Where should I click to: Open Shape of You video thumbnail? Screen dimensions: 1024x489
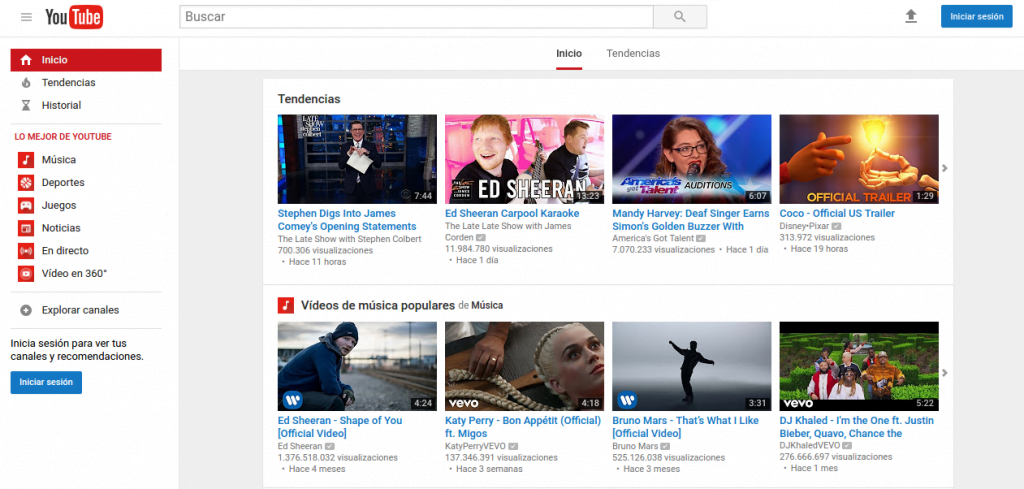click(357, 366)
